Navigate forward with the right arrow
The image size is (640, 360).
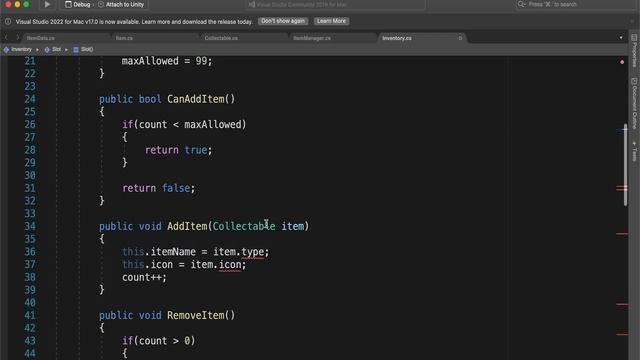coord(17,38)
